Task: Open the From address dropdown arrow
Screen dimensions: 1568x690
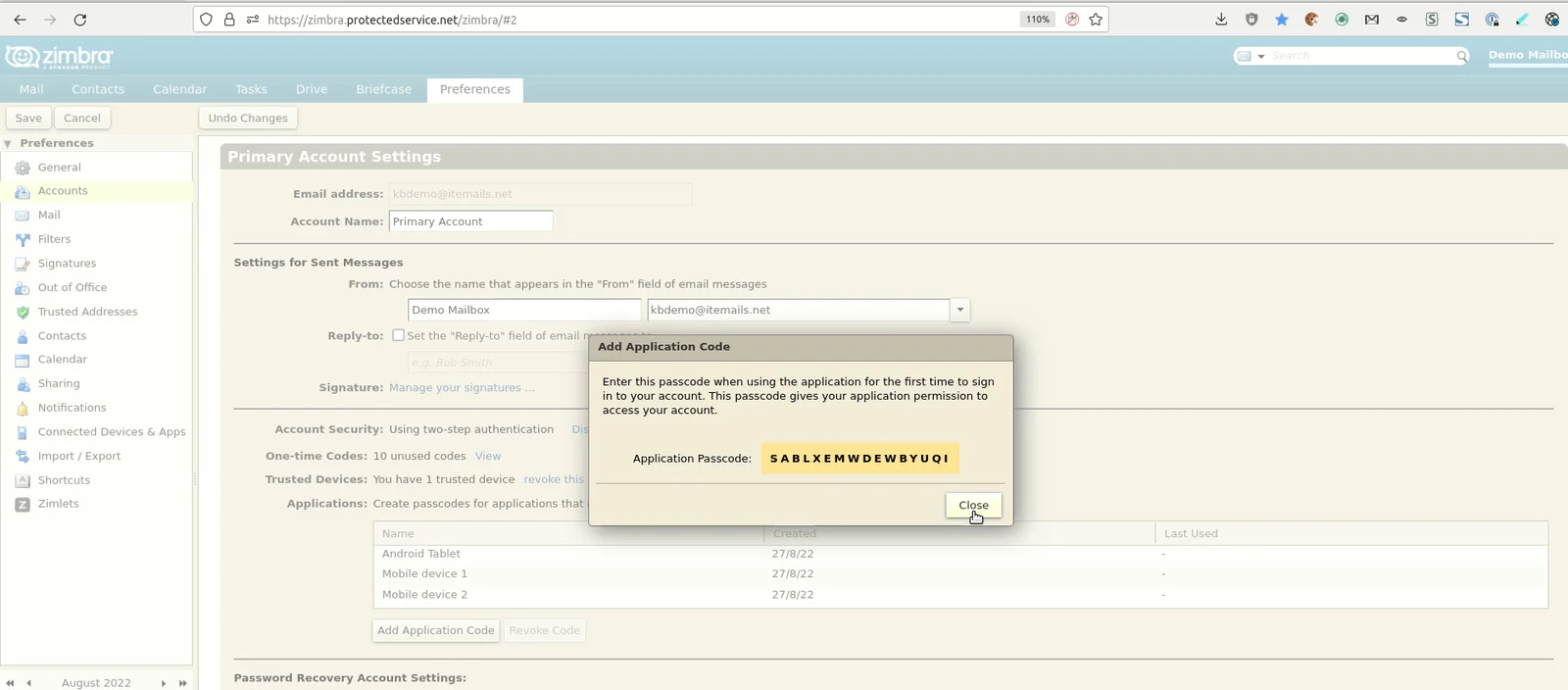Action: [960, 310]
